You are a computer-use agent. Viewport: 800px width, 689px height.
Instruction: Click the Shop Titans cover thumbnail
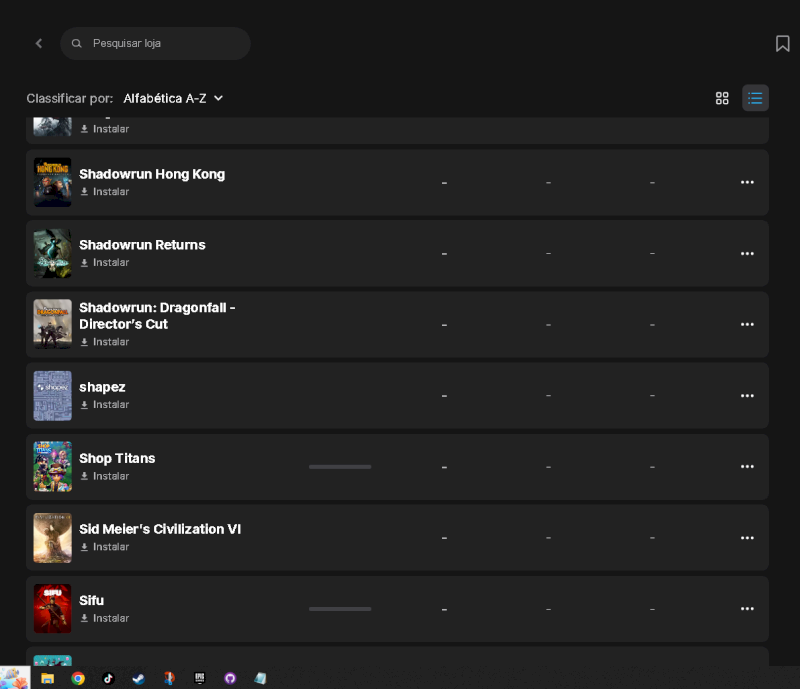coord(53,466)
